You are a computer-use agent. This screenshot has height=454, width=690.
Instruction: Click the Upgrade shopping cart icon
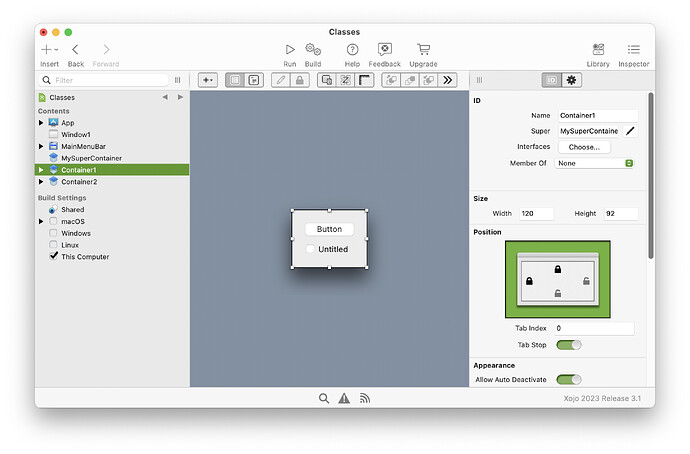point(423,49)
